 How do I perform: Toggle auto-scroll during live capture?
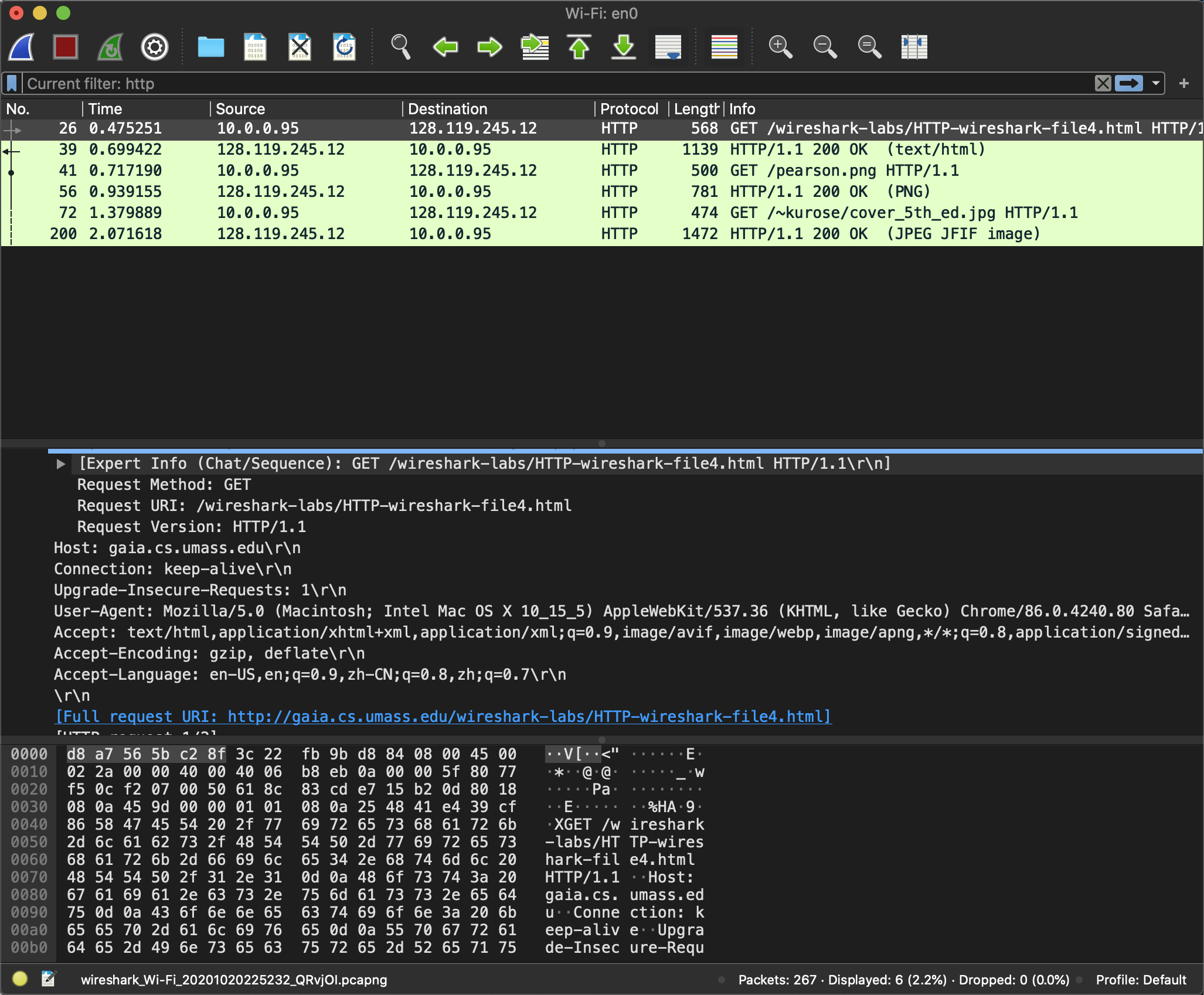(668, 47)
